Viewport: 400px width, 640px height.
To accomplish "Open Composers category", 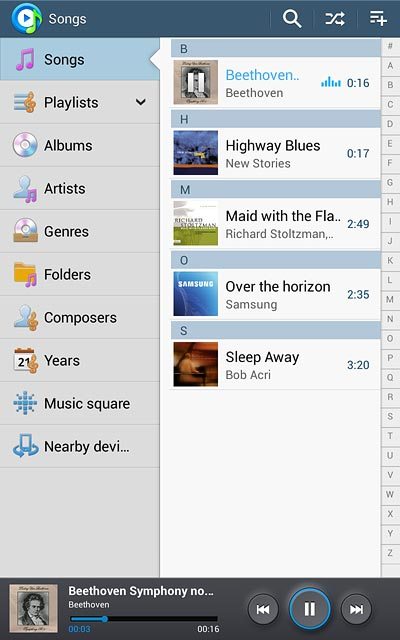I will coord(80,318).
